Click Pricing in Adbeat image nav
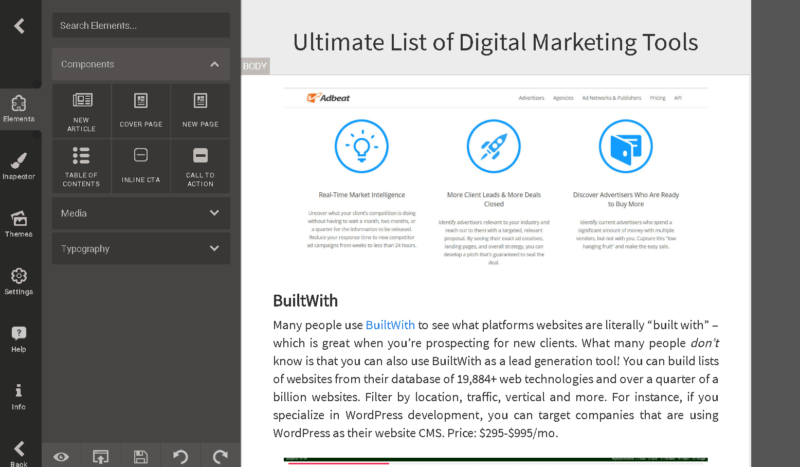Image resolution: width=800 pixels, height=467 pixels. coord(658,98)
